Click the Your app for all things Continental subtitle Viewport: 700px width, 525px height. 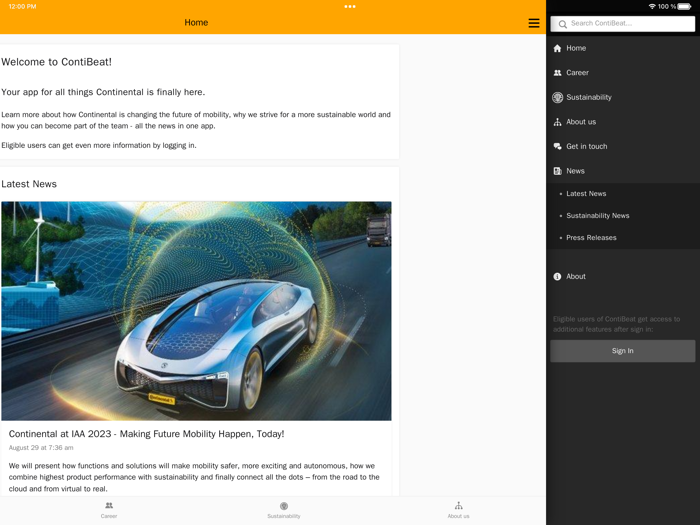[103, 92]
